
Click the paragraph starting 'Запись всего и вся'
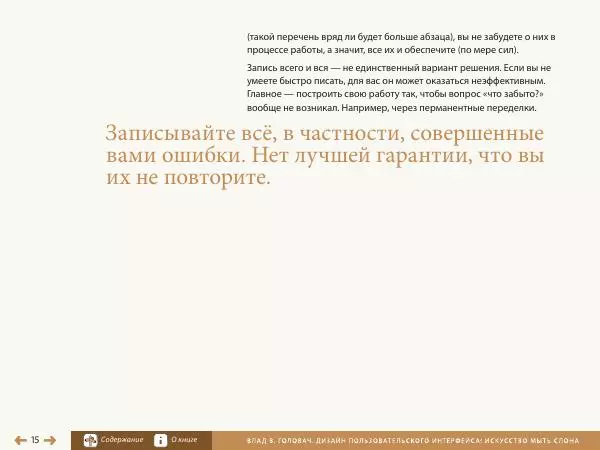pos(399,88)
